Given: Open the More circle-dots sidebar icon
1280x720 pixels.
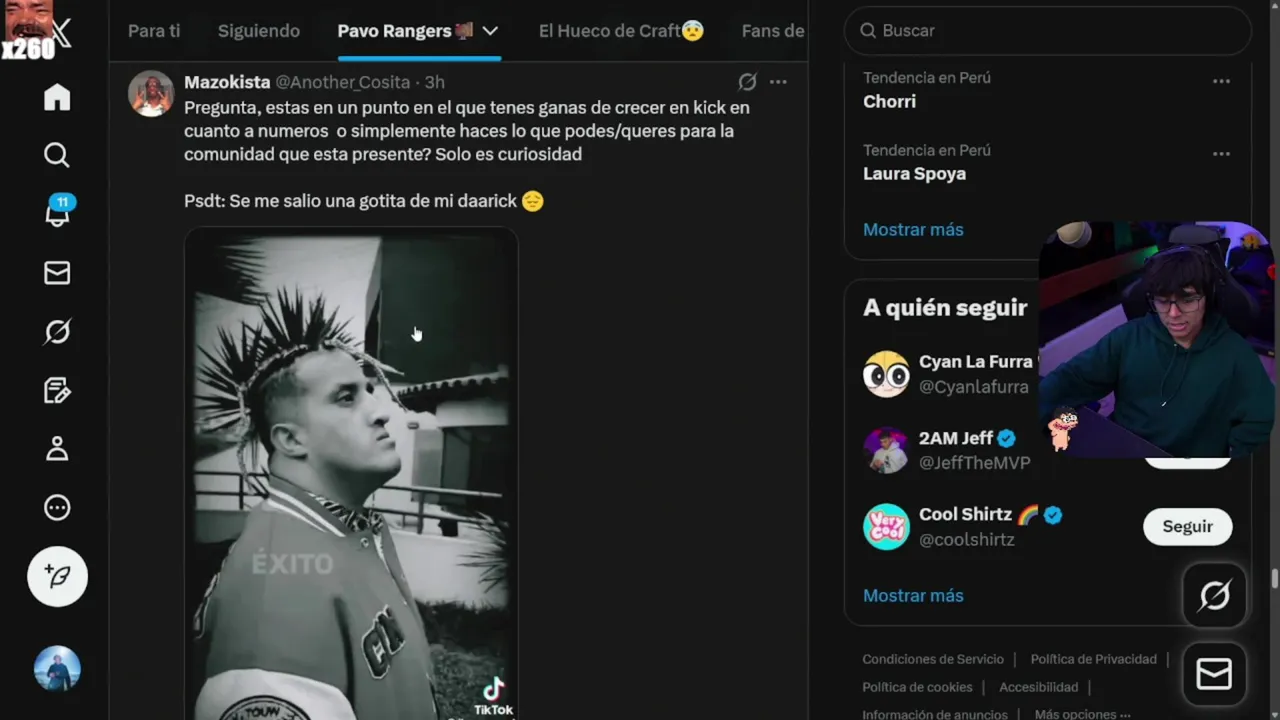Looking at the screenshot, I should [x=57, y=508].
